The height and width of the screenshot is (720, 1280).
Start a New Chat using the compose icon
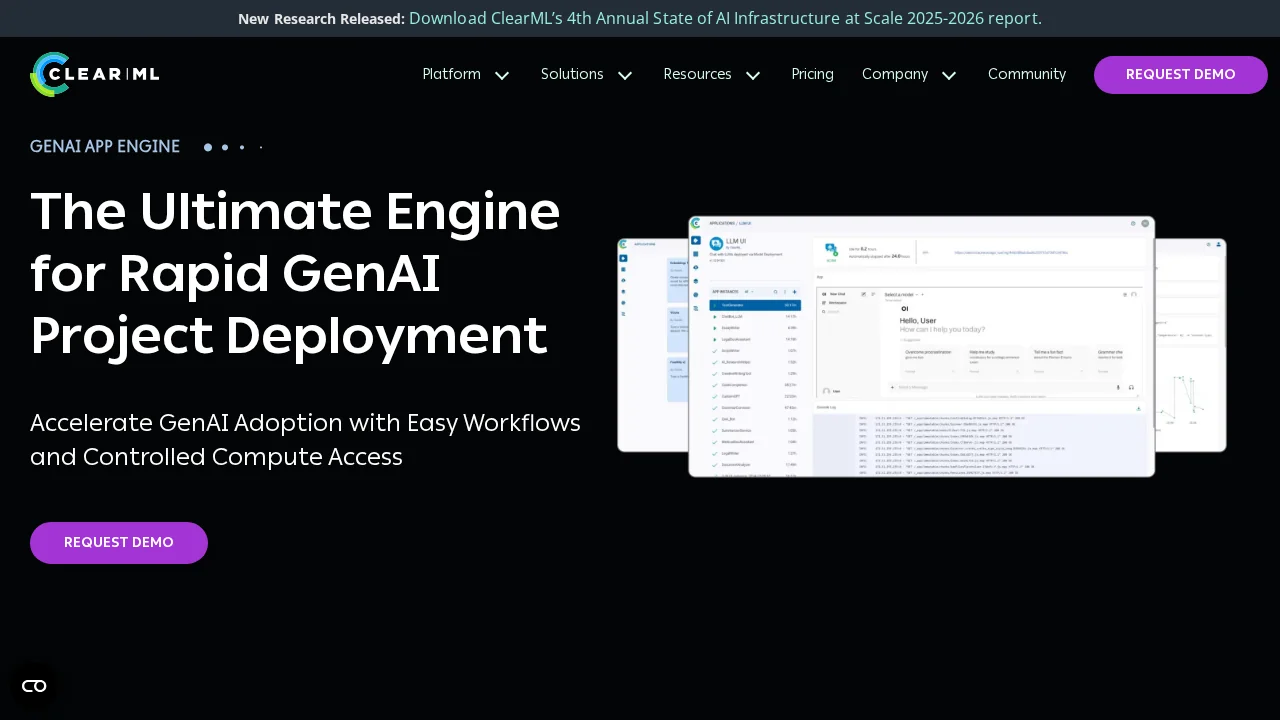[863, 294]
